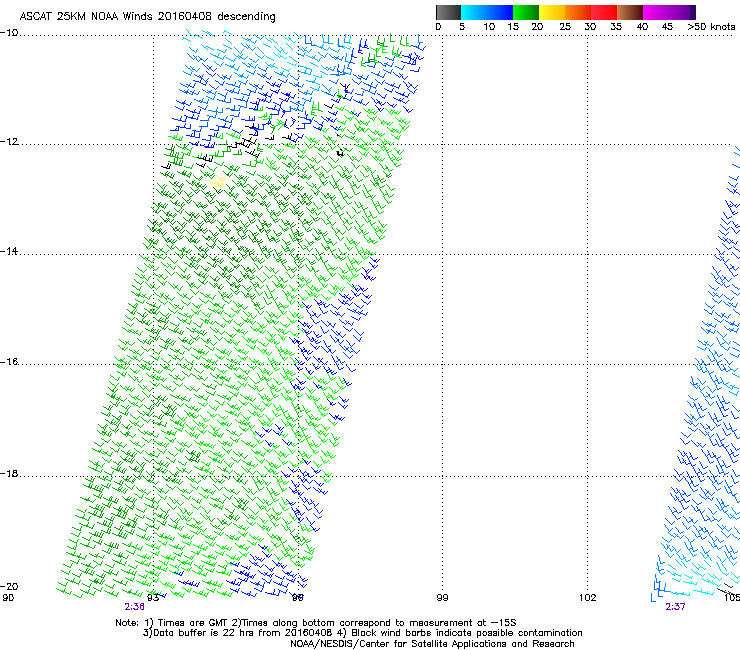Click the plot title 'ASCAT 25KM NOAA Winds 20160408 descending'
This screenshot has height=650, width=740.
tap(148, 17)
